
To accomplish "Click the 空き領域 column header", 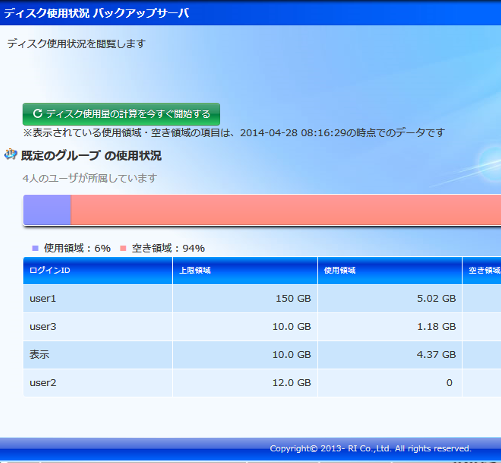I will (482, 270).
